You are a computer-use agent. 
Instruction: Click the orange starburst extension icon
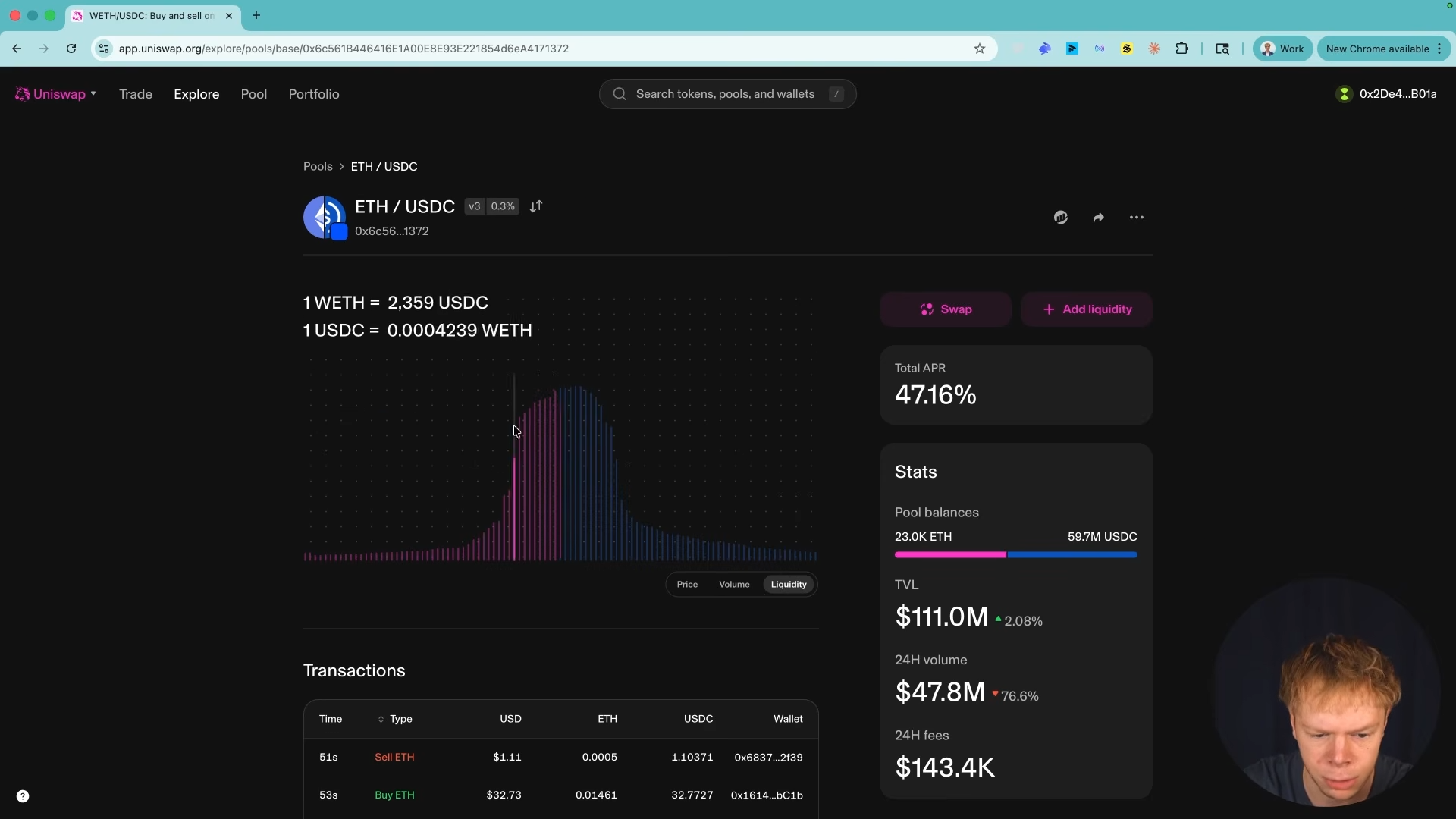click(1154, 49)
